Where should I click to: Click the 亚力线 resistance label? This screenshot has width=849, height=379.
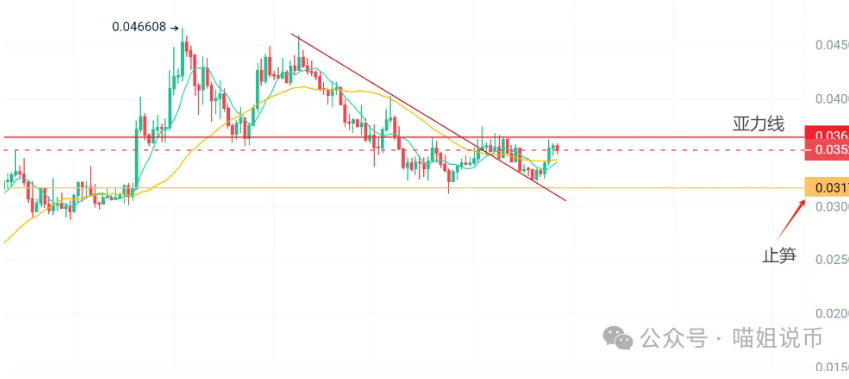tap(759, 125)
